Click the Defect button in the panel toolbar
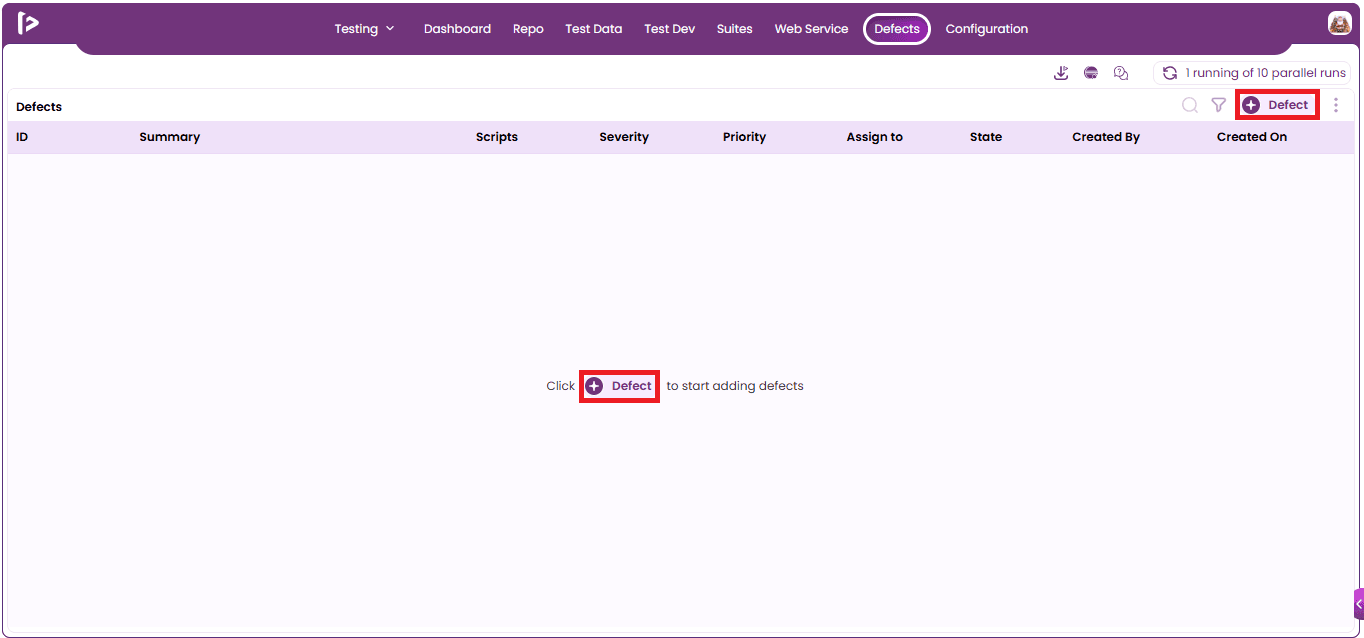 [x=1277, y=105]
